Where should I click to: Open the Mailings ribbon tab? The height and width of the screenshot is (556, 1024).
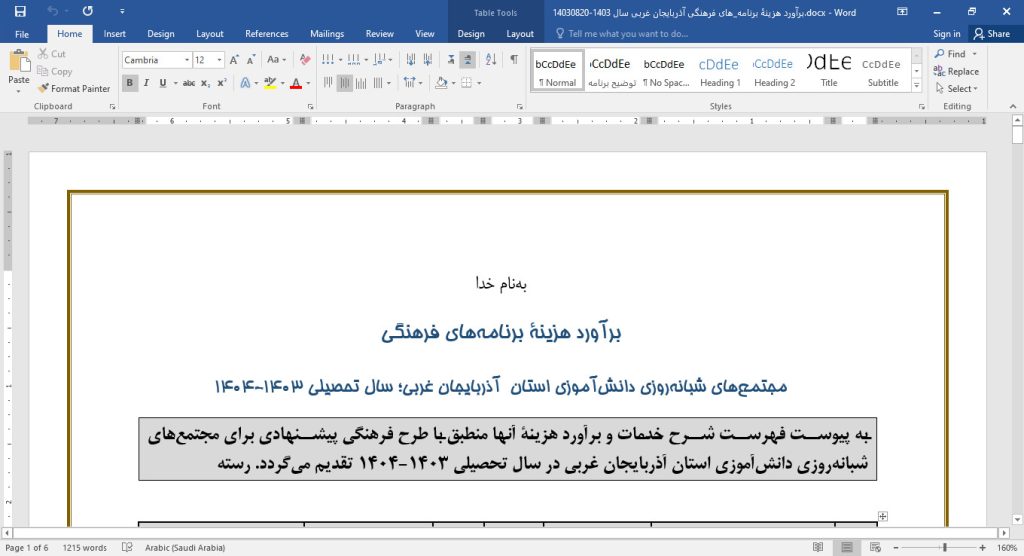pos(327,34)
